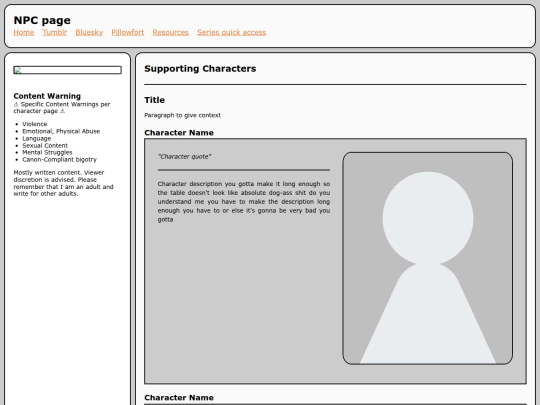This screenshot has height=405, width=540.
Task: Open the Resources link
Action: [170, 32]
